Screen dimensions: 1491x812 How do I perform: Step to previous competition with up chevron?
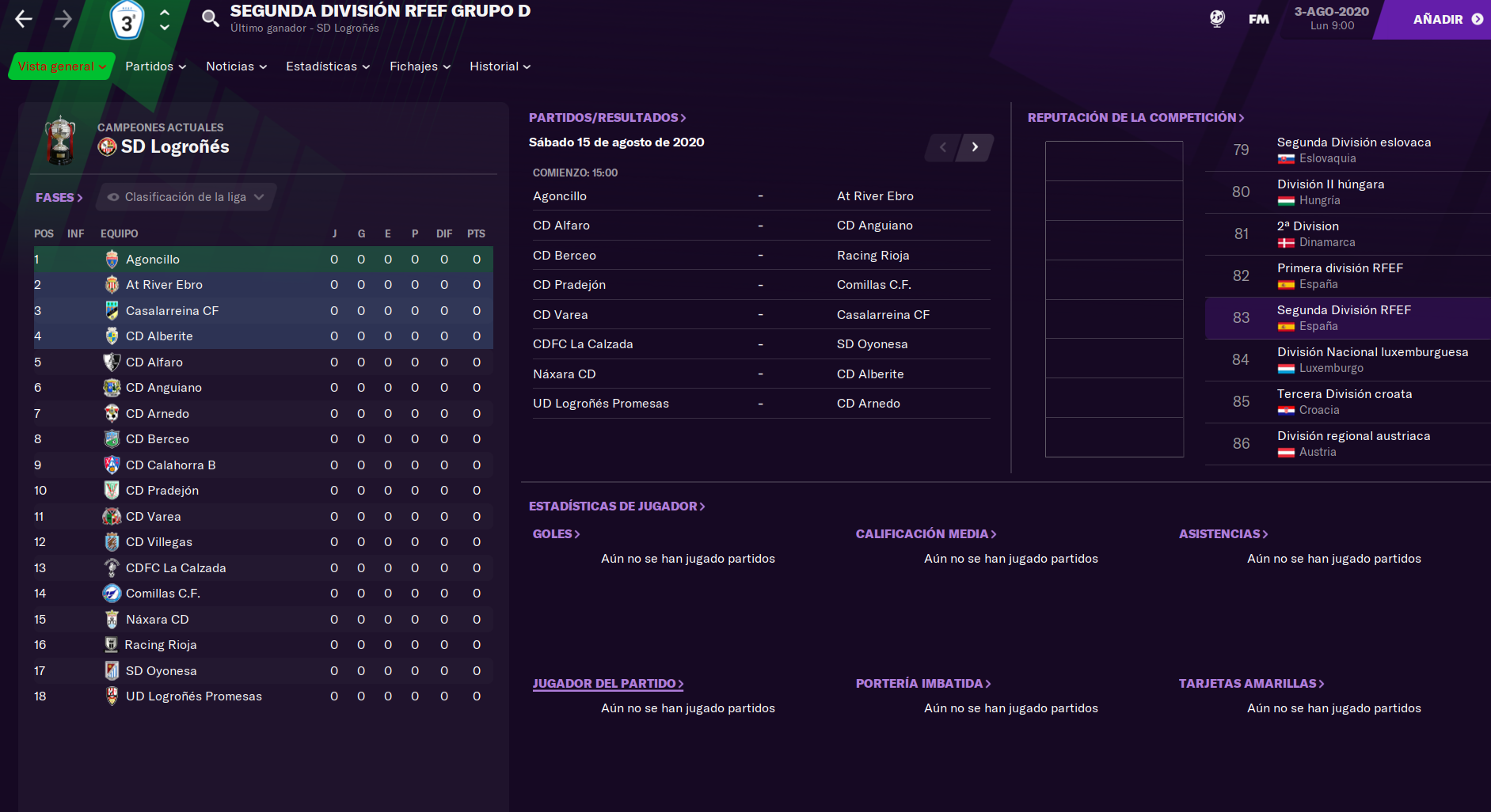pos(165,13)
